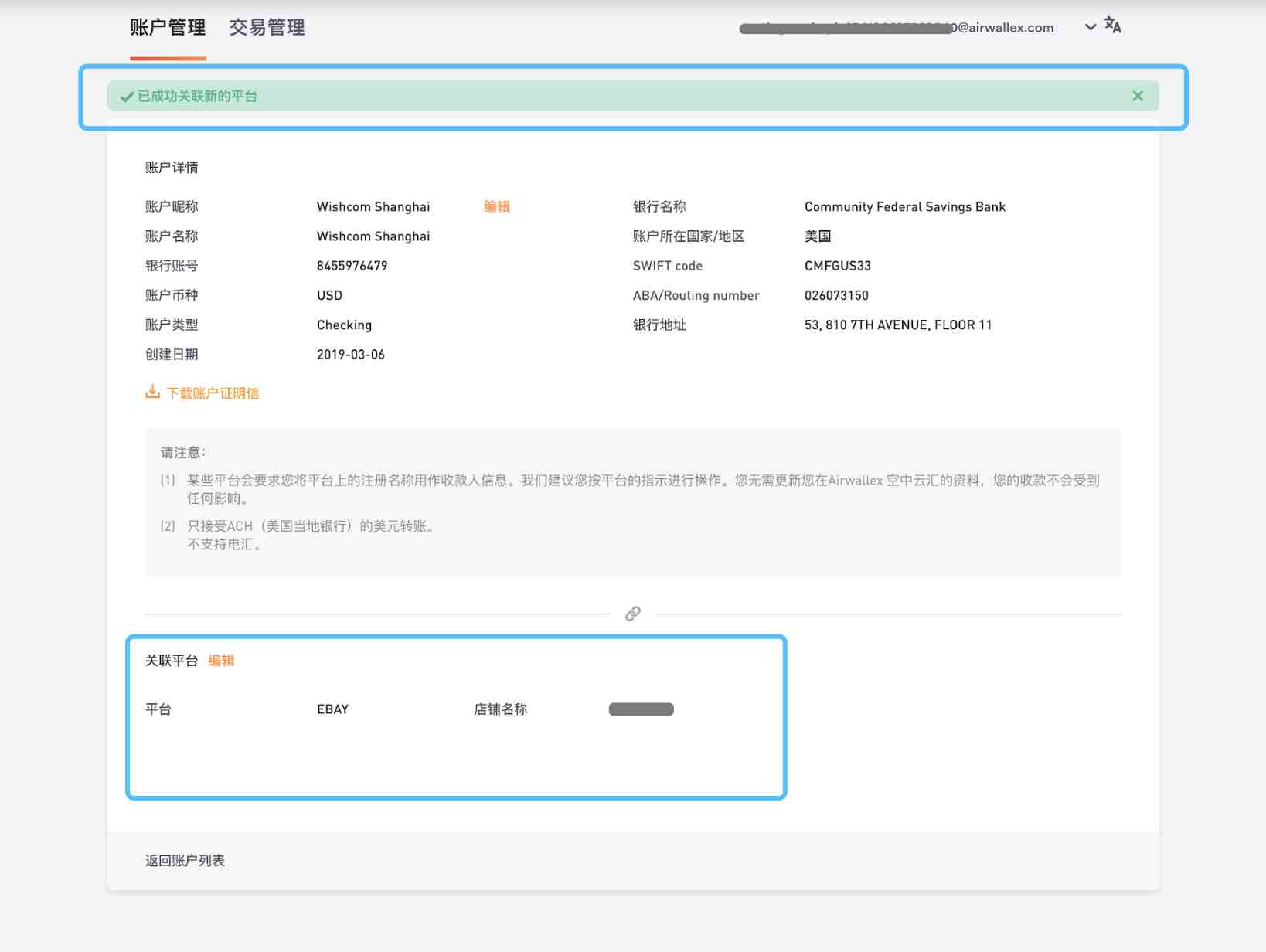1266x952 pixels.
Task: Click 已成功关联新的平台 success message
Action: (x=197, y=97)
